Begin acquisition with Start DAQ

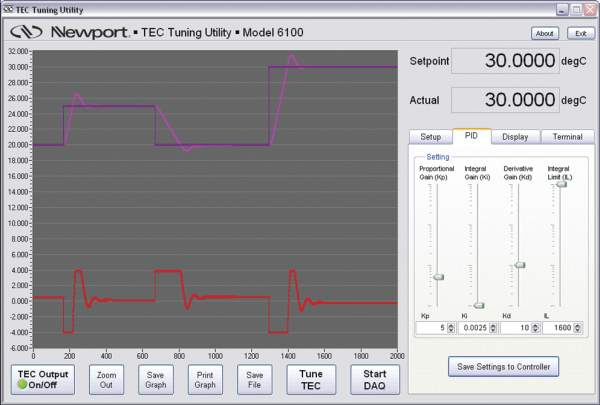click(374, 380)
